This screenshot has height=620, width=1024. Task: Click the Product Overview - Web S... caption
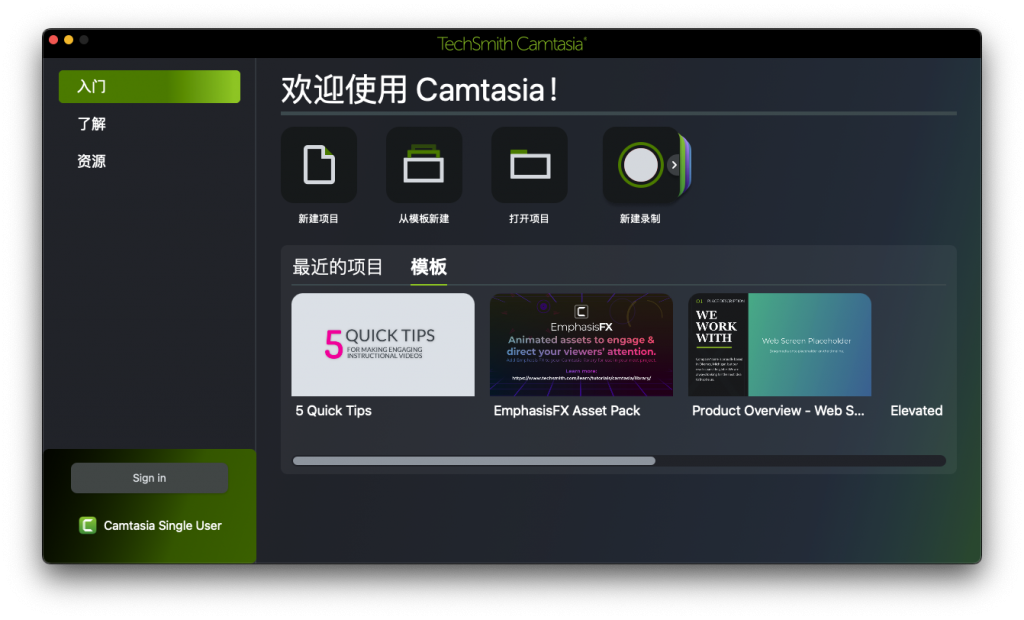778,410
